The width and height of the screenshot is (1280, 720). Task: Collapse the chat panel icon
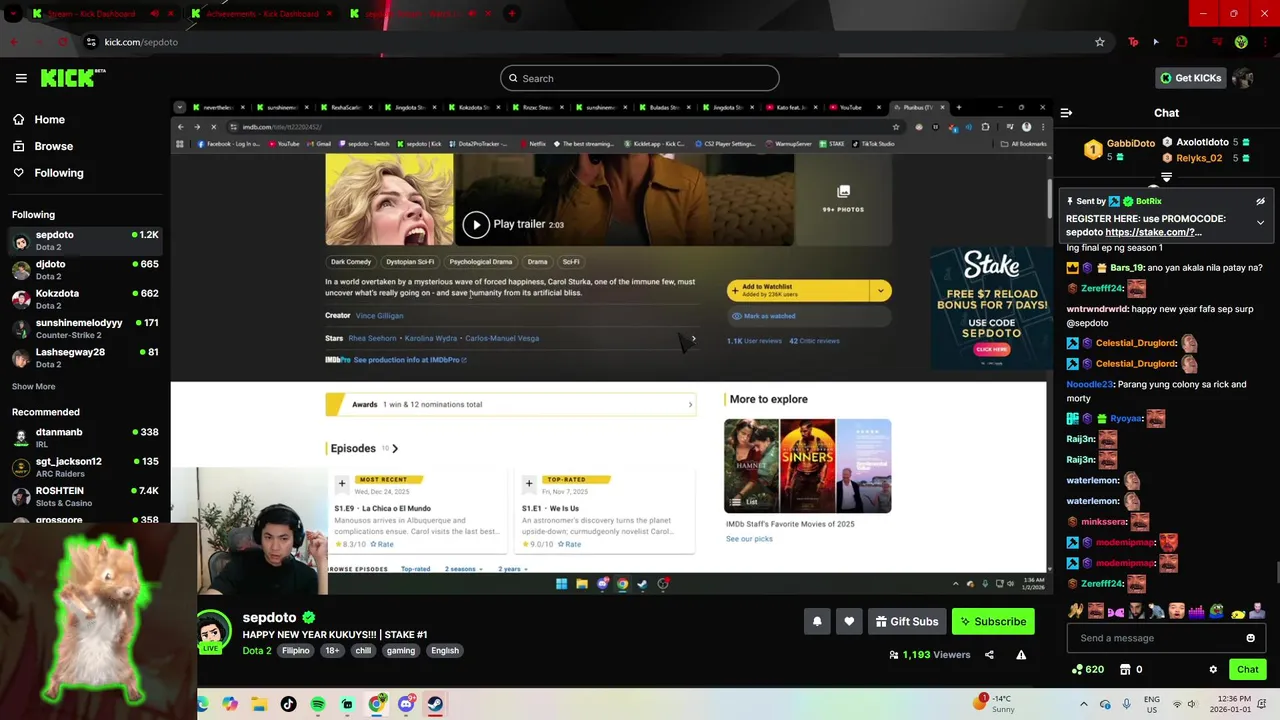tap(1066, 113)
